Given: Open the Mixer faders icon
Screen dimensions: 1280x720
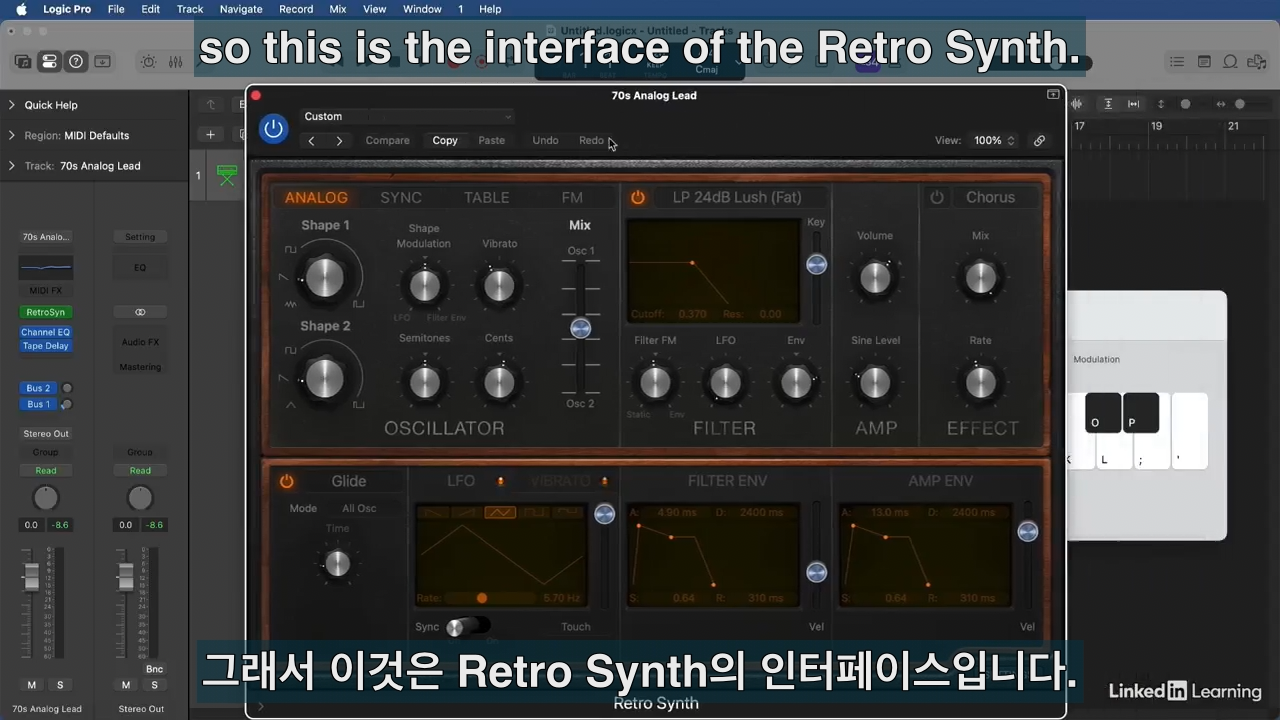Looking at the screenshot, I should pos(175,62).
